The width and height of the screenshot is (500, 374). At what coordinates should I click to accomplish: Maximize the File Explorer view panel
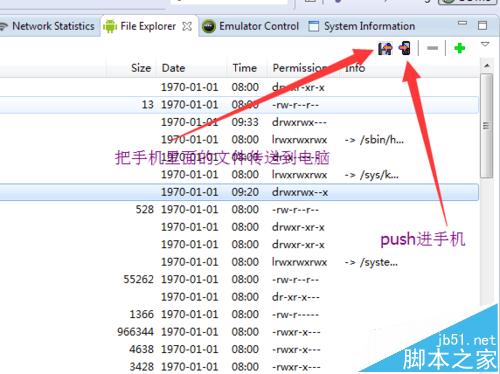point(482,26)
